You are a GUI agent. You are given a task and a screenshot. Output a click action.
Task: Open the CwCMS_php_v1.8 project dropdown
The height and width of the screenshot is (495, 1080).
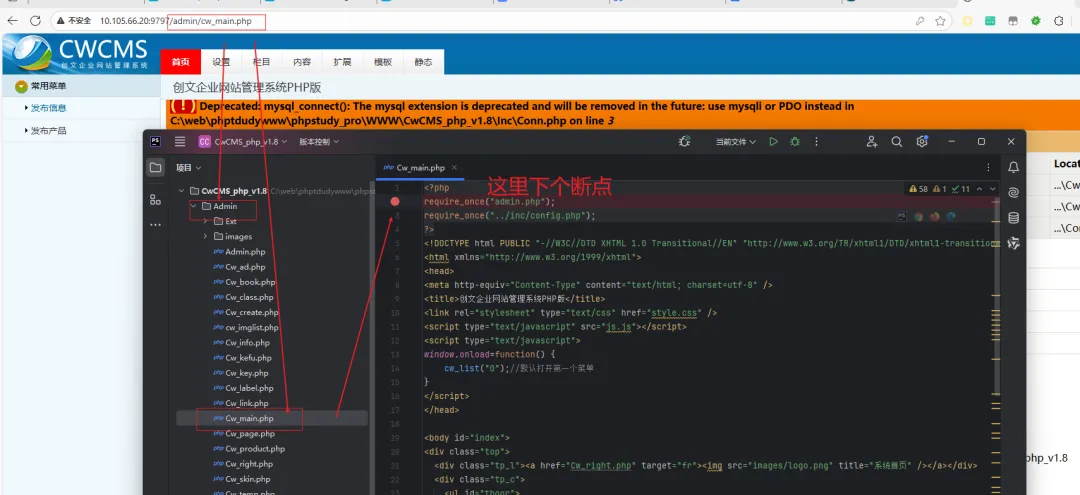pyautogui.click(x=243, y=142)
